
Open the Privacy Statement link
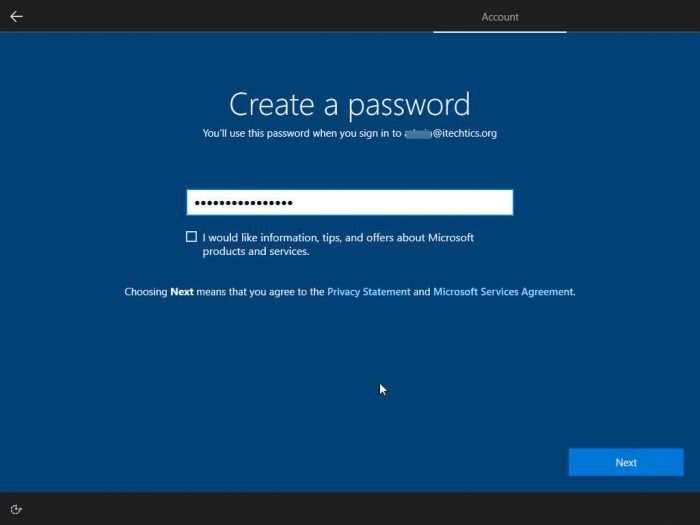[368, 292]
